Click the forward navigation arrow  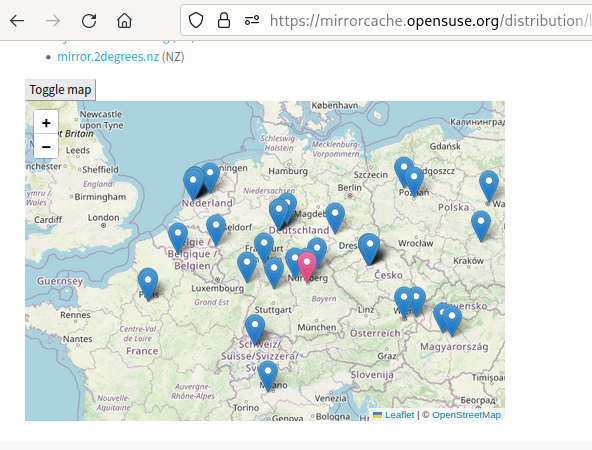[53, 20]
